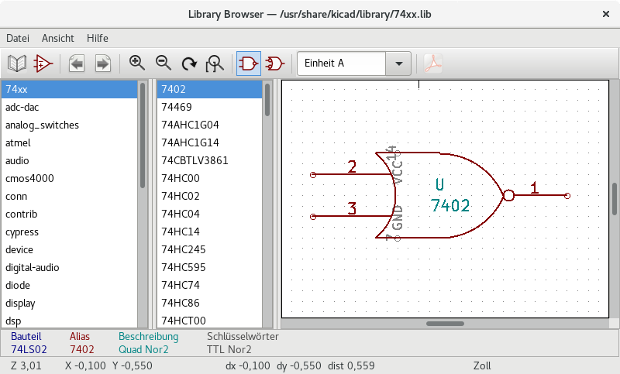Open the Ansicht menu
This screenshot has width=620, height=374.
click(58, 38)
